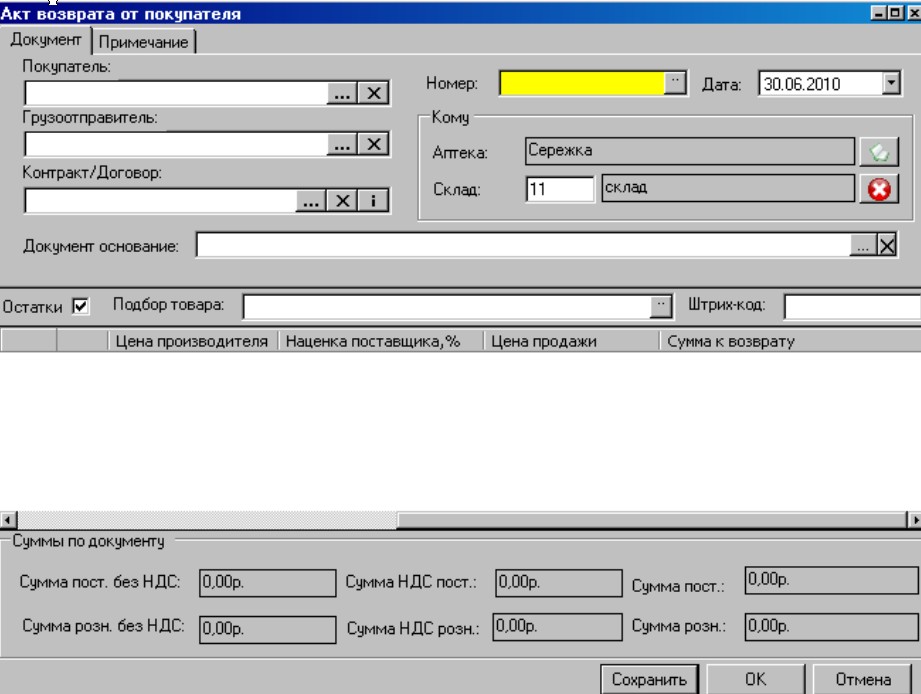The height and width of the screenshot is (694, 921).
Task: Show info for Контракт/Договор with i button
Action: tap(373, 201)
